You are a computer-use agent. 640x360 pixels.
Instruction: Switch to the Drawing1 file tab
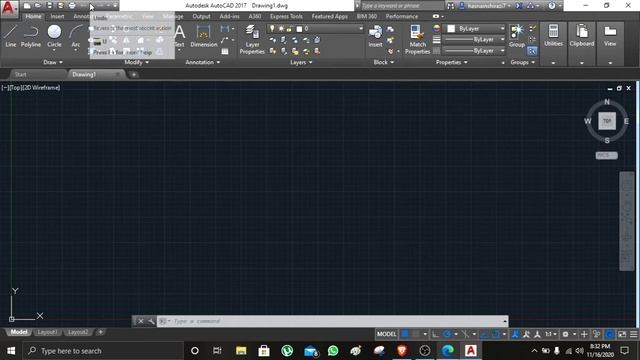tap(84, 74)
